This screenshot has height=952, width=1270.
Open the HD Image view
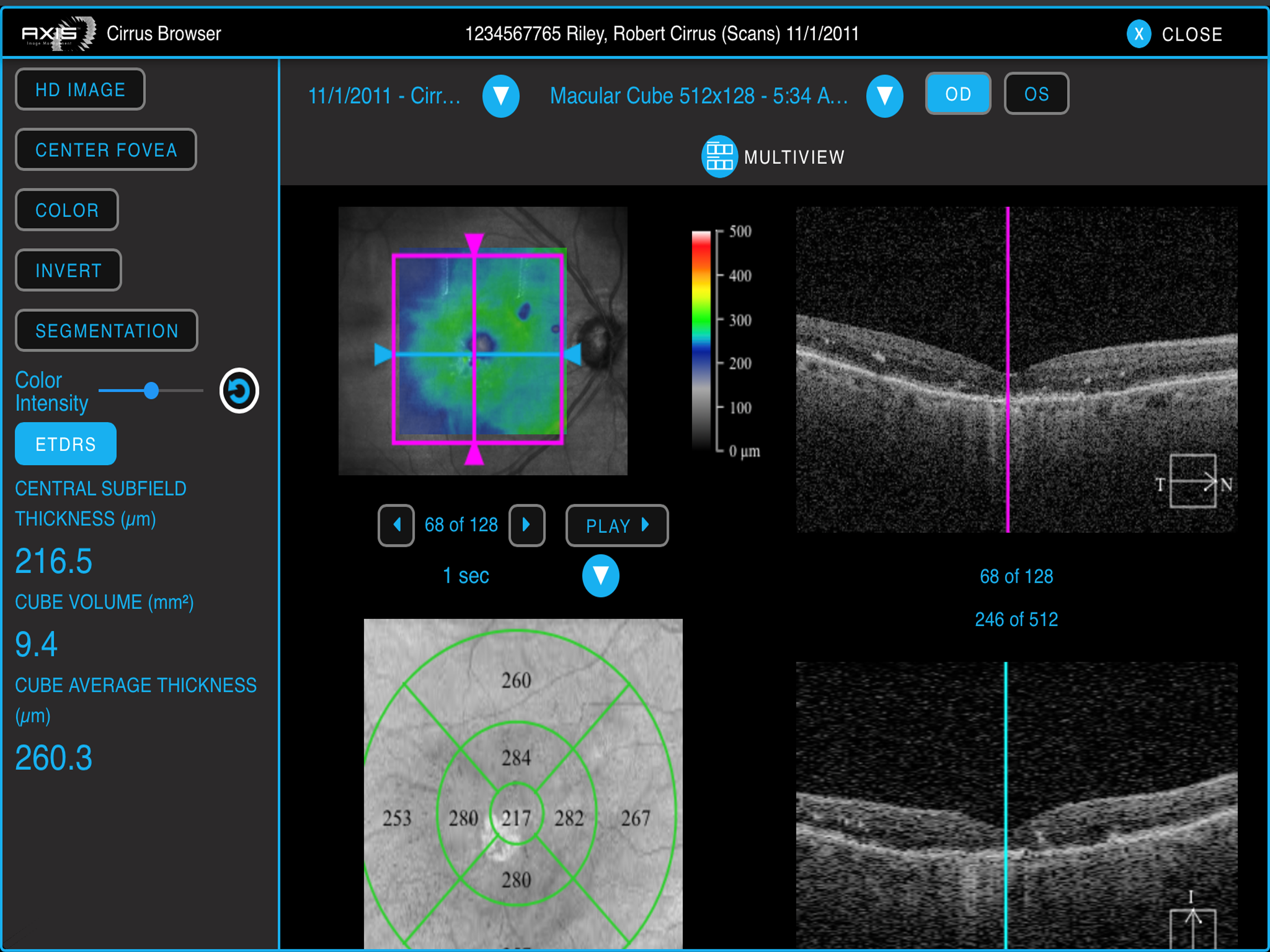coord(80,90)
